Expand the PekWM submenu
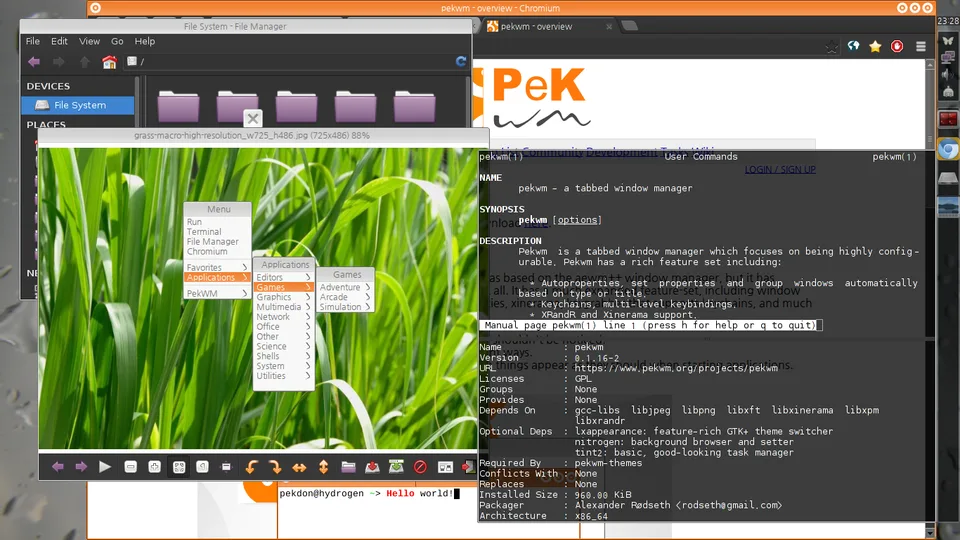Image resolution: width=960 pixels, height=540 pixels. pyautogui.click(x=217, y=293)
